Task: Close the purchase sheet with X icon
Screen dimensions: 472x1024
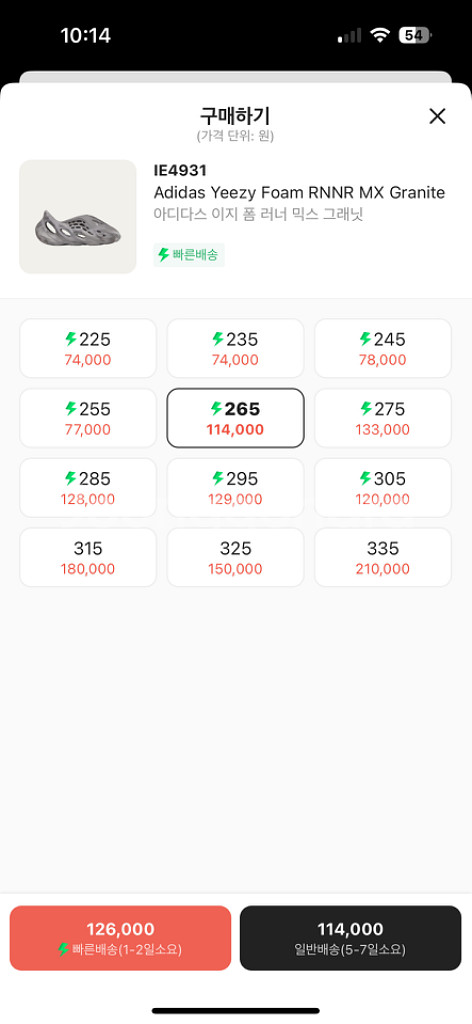Action: tap(437, 116)
